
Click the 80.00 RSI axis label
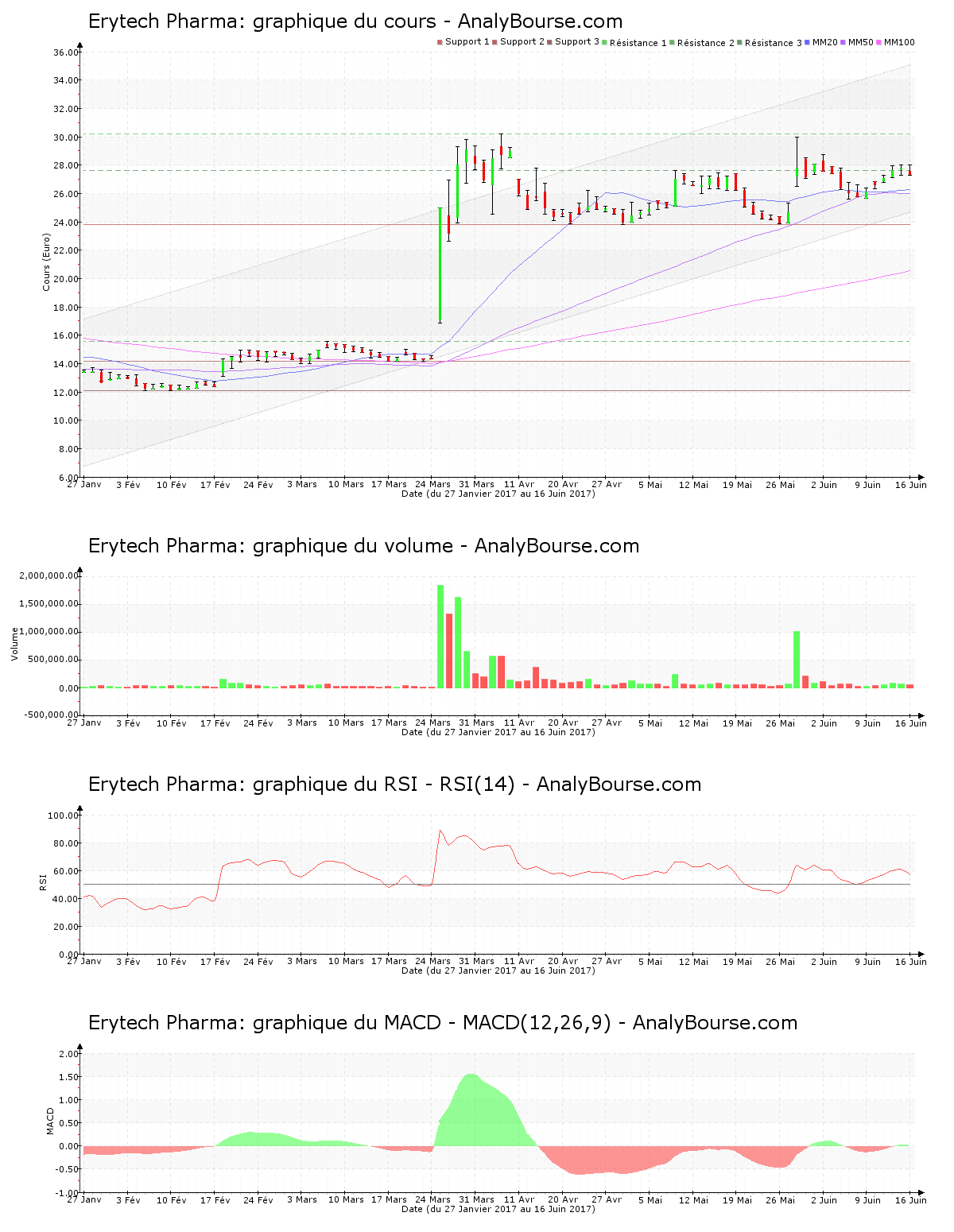tap(66, 843)
